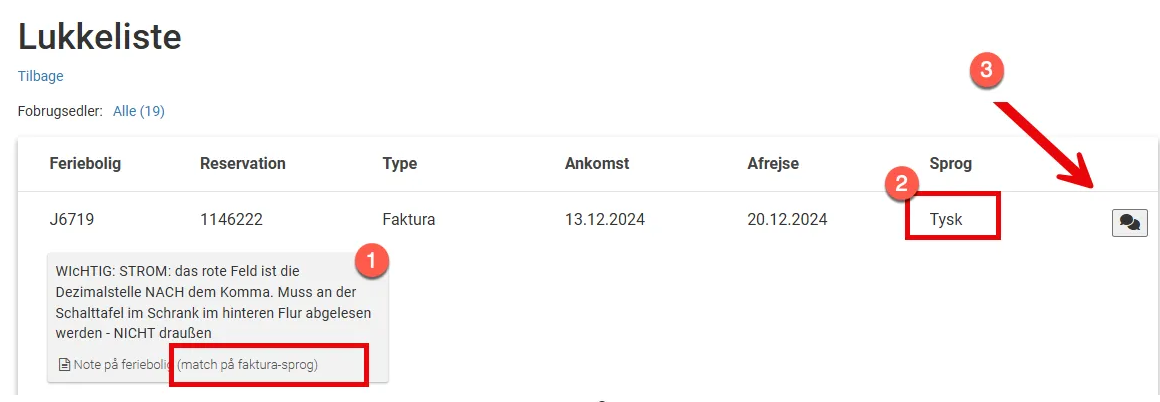Go back via the Tilbage link

click(41, 76)
